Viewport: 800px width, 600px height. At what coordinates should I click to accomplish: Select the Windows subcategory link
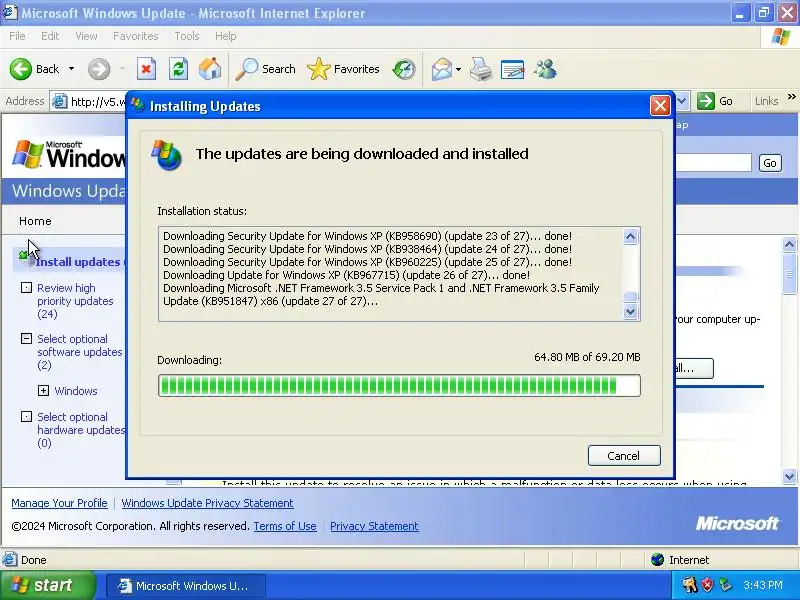click(x=76, y=391)
